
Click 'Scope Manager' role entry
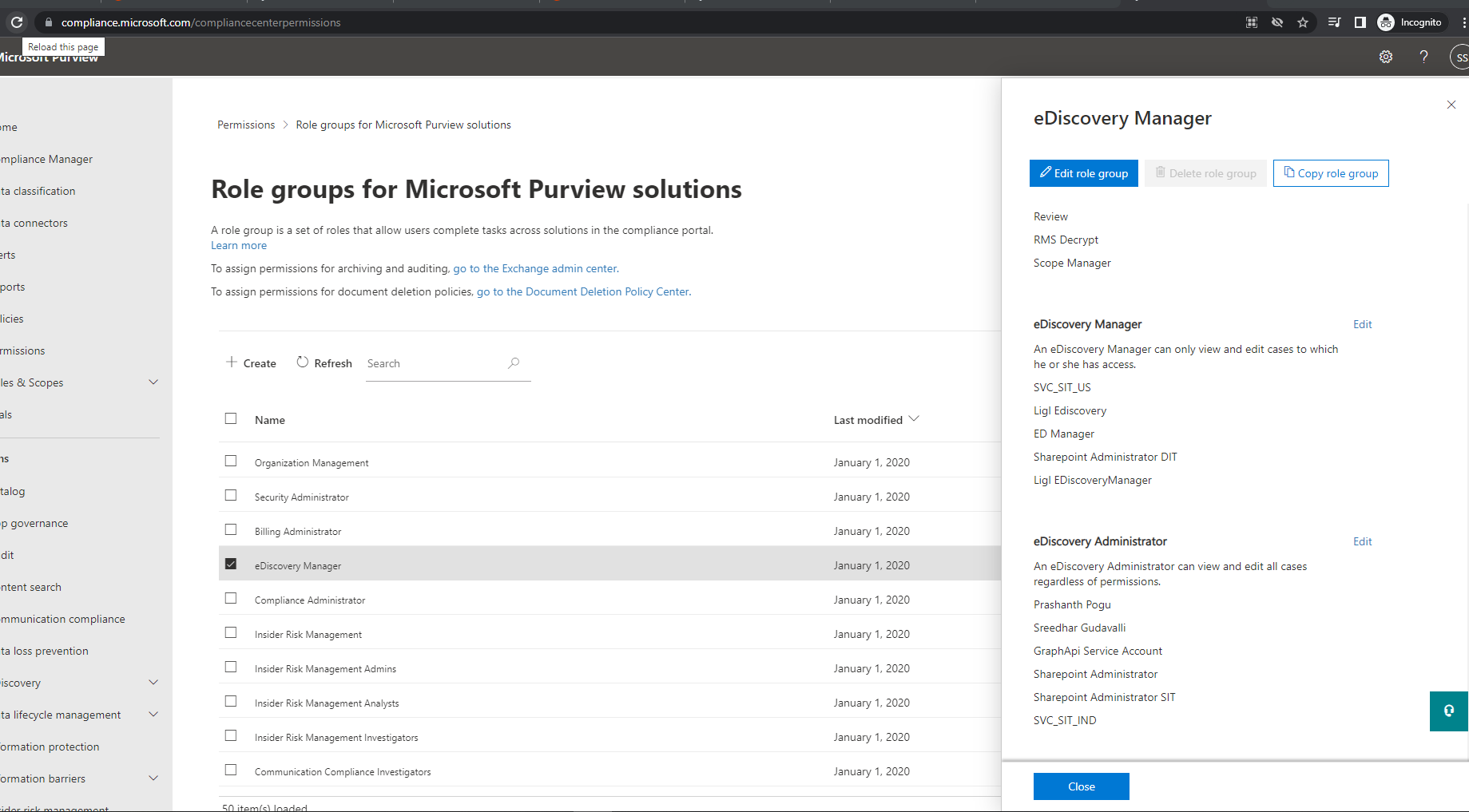tap(1072, 263)
